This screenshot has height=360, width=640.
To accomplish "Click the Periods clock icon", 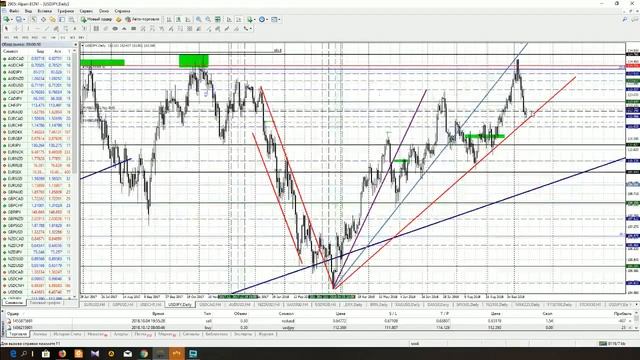I will coord(262,19).
